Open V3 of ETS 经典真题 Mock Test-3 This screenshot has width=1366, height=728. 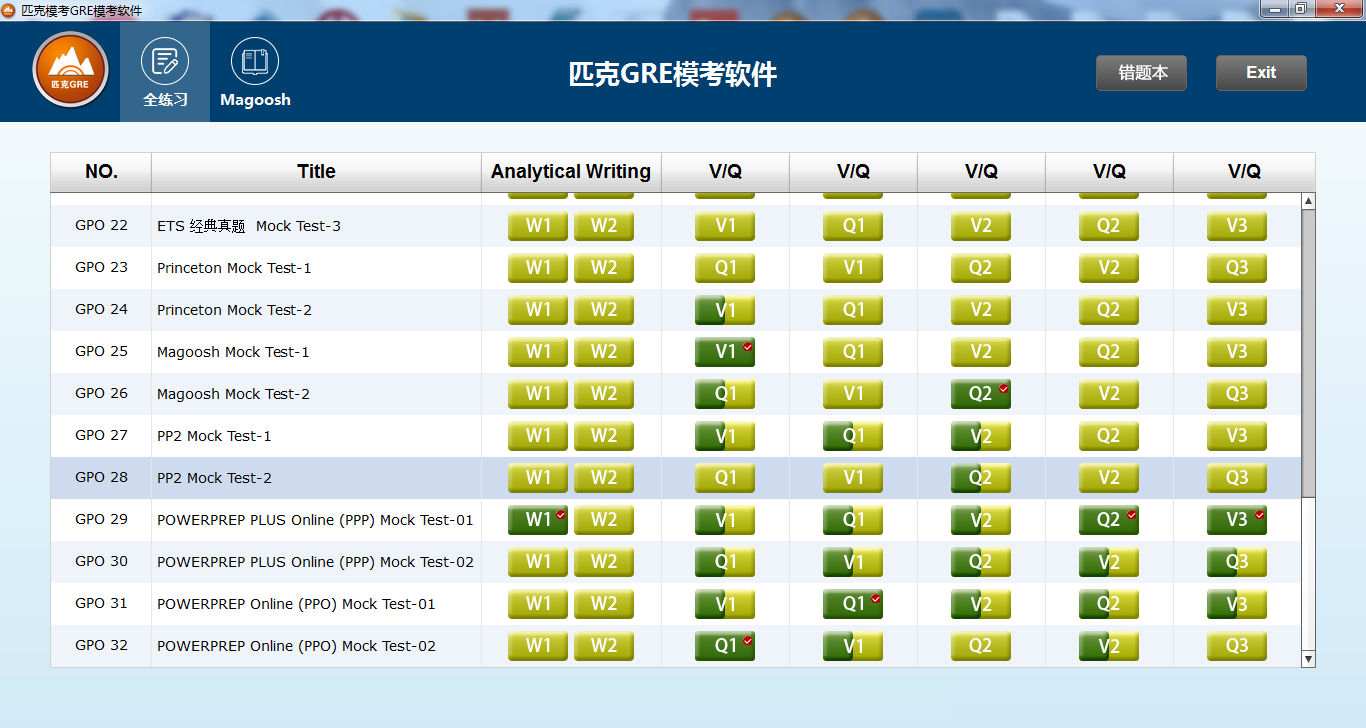[x=1237, y=226]
